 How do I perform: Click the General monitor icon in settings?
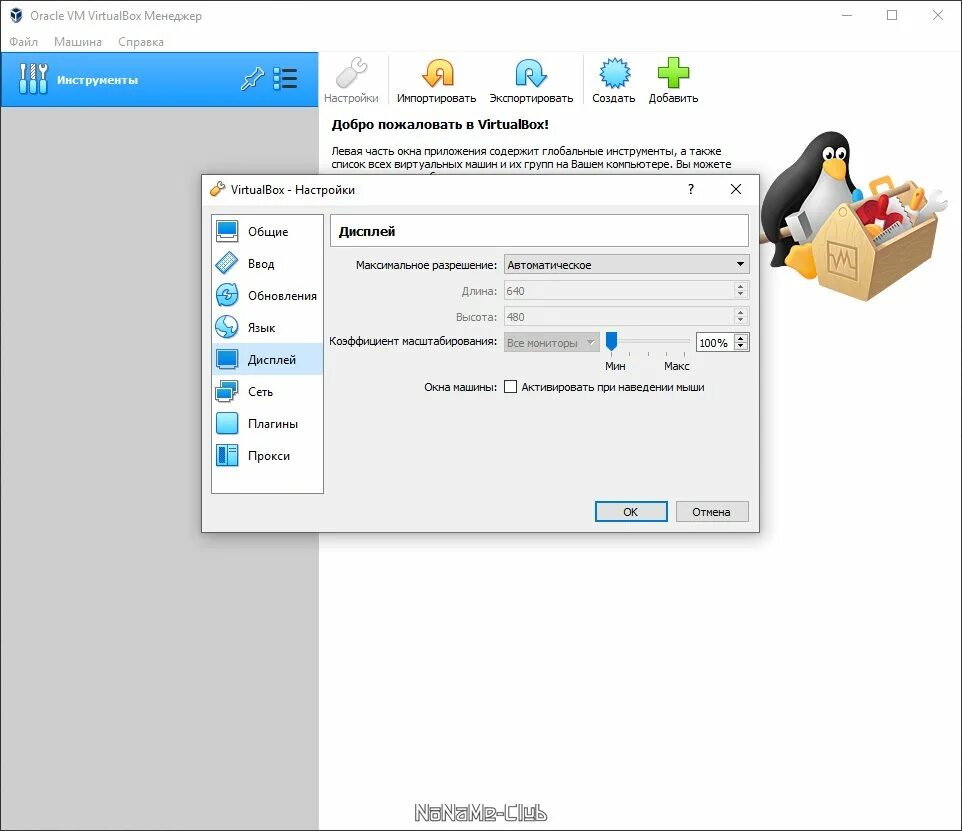227,231
